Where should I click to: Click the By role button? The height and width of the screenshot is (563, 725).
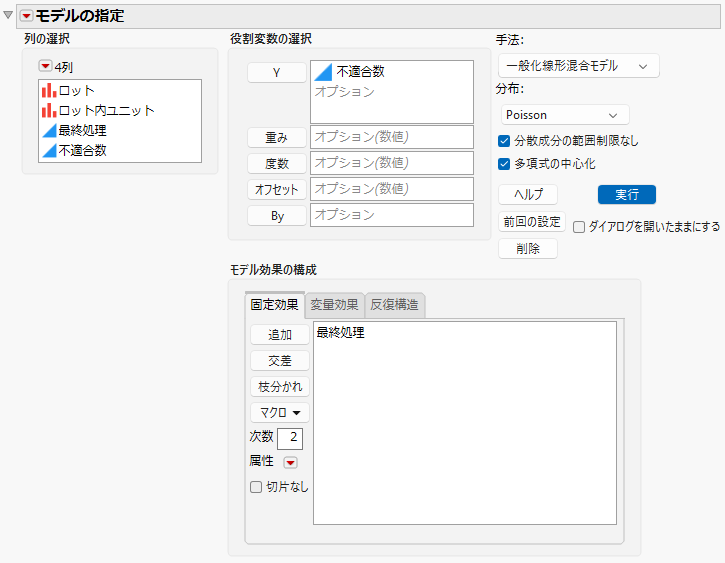tap(276, 216)
